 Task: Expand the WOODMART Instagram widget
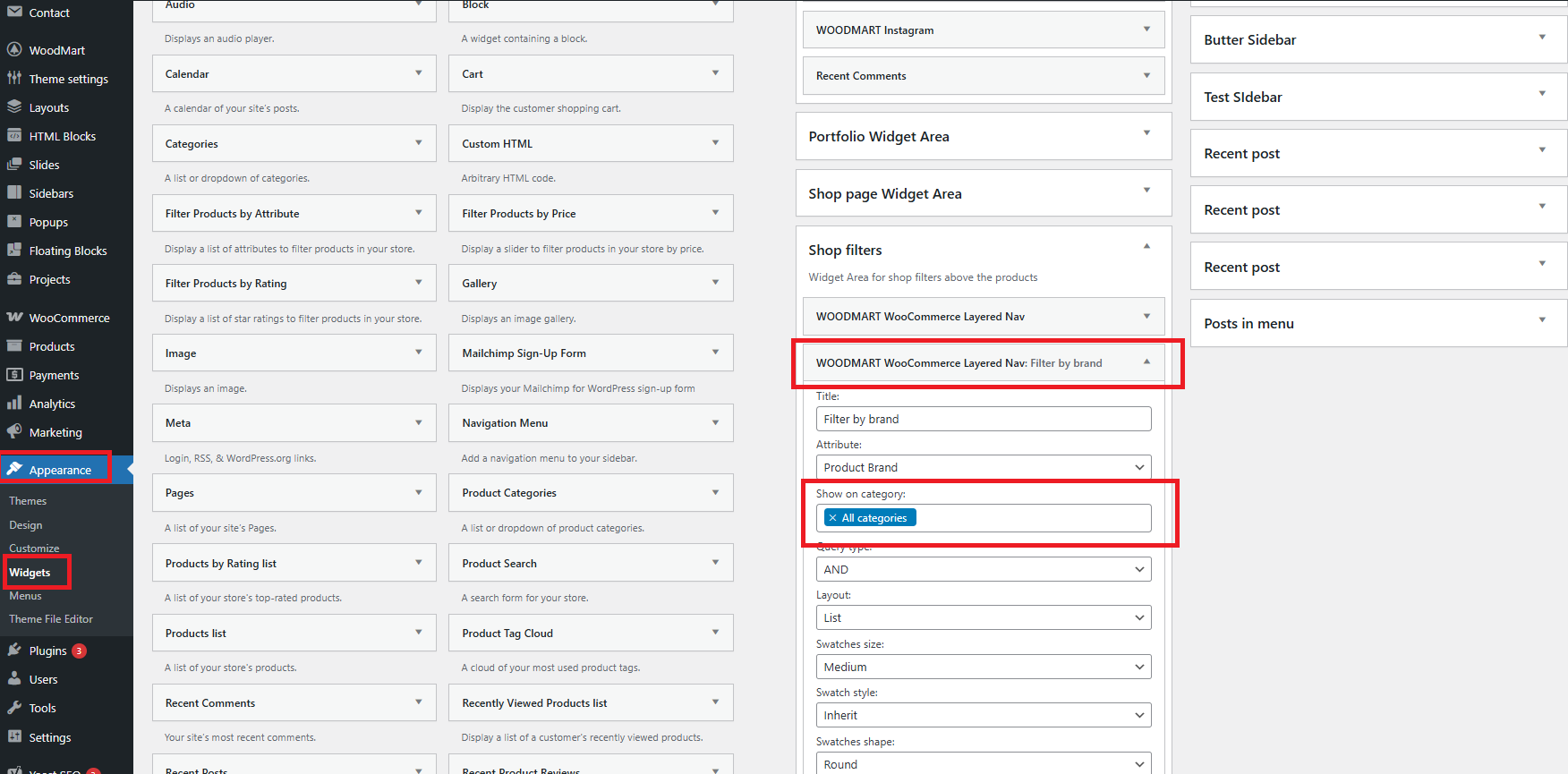coord(1146,29)
